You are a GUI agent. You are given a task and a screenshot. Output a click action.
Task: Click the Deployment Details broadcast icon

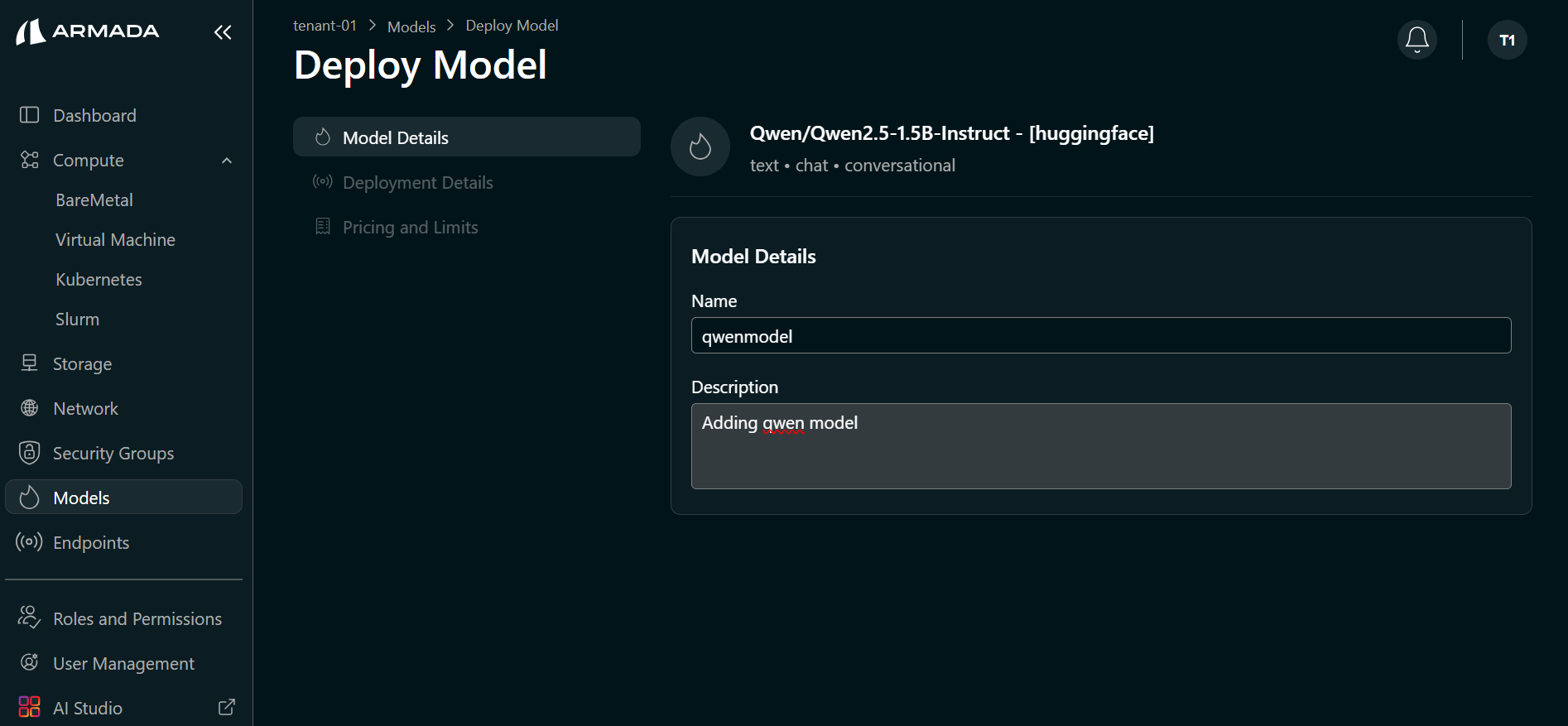[323, 181]
